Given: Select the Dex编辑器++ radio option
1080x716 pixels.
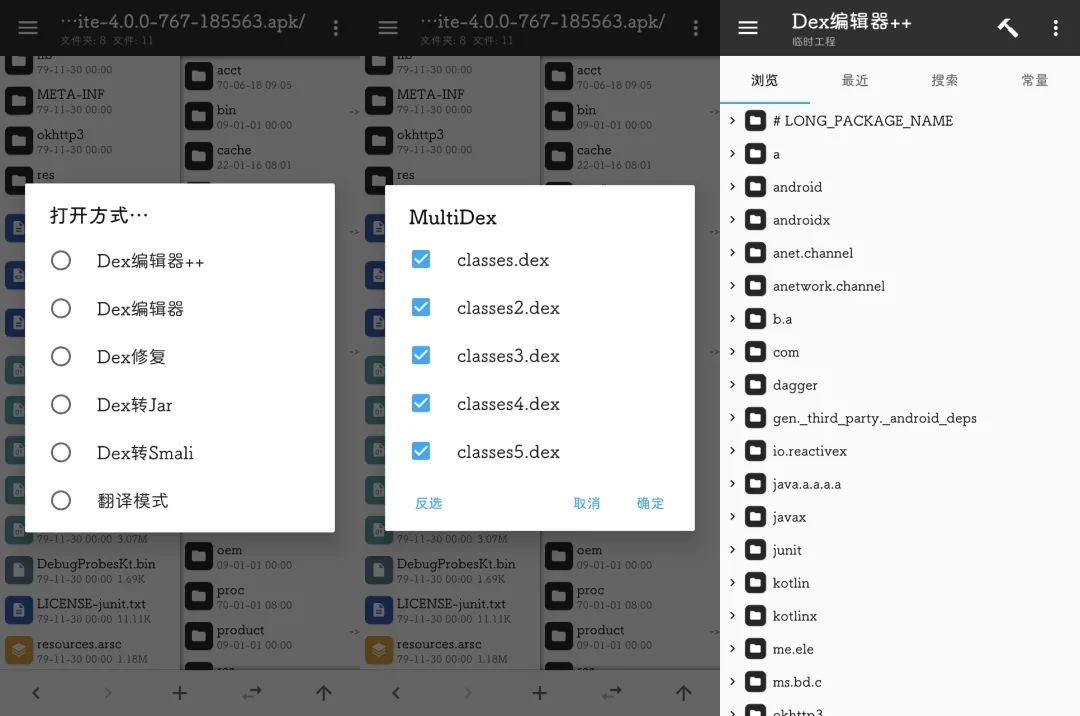Looking at the screenshot, I should pyautogui.click(x=61, y=260).
